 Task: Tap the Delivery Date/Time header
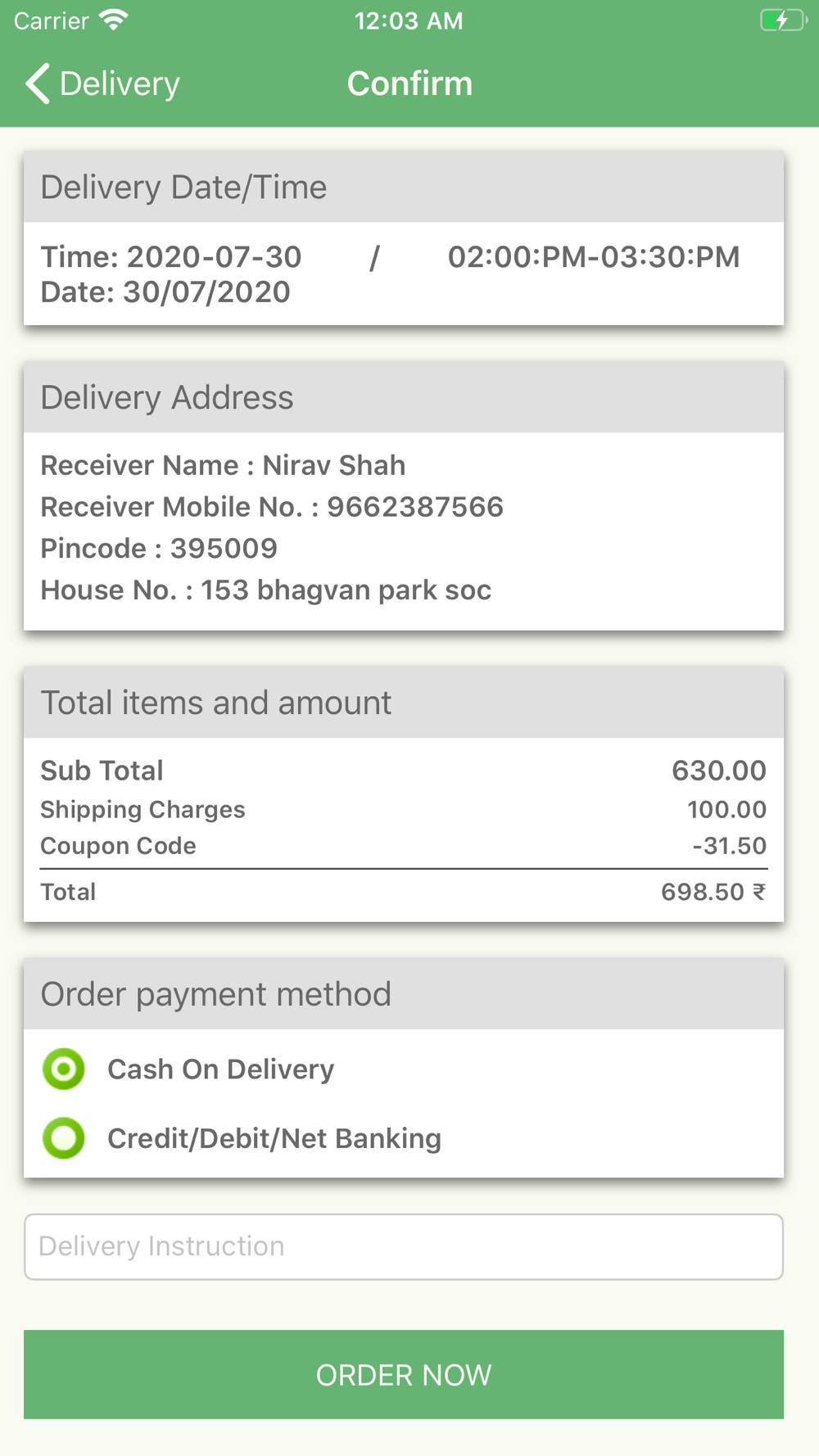(x=183, y=188)
